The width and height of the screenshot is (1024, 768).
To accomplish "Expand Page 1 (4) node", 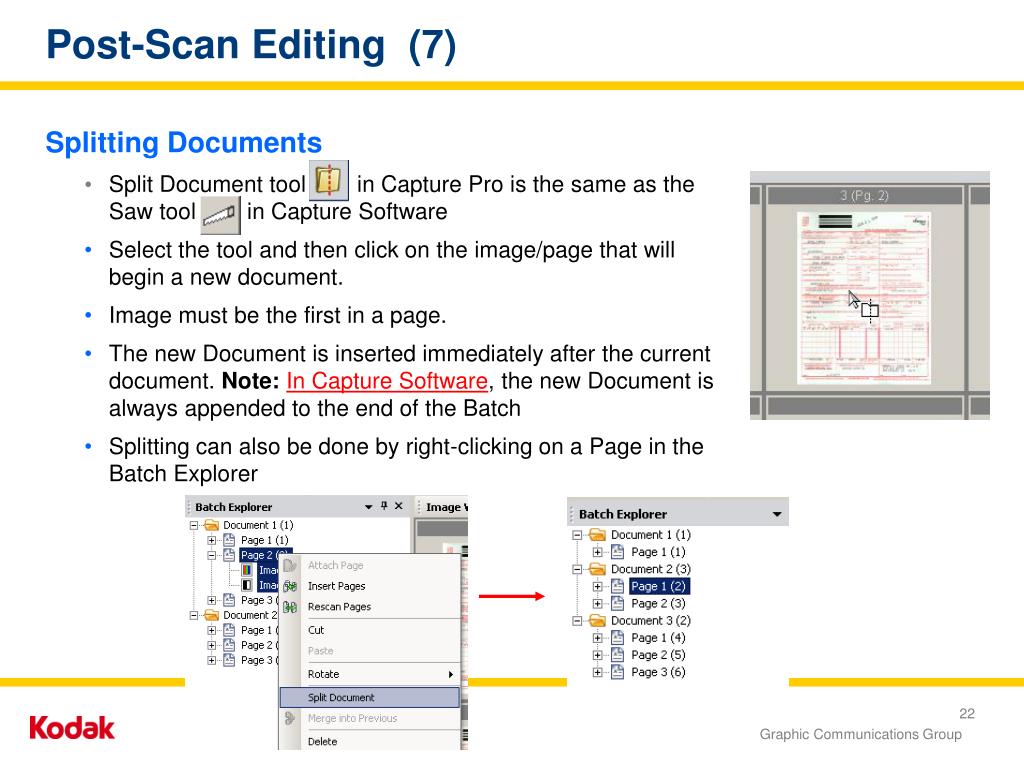I will (597, 638).
